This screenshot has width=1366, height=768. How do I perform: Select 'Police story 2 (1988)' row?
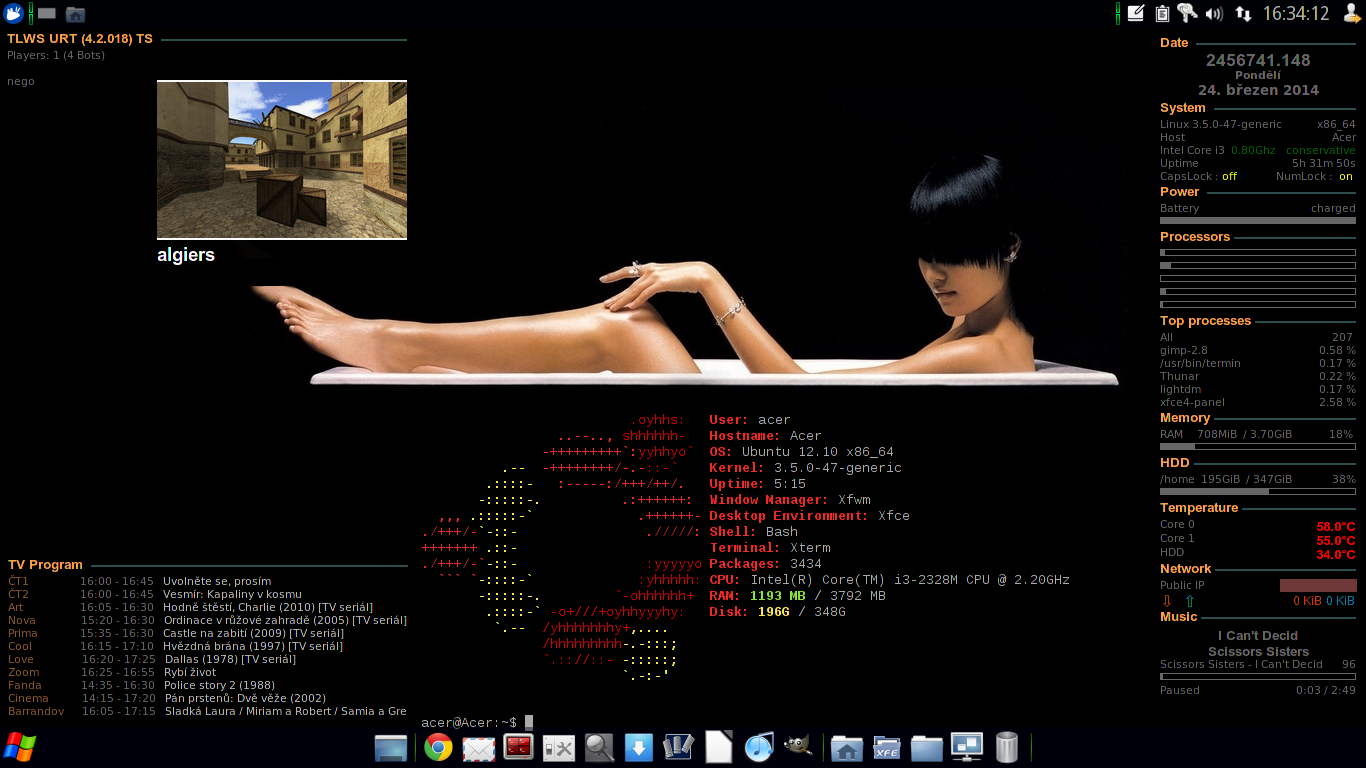click(x=207, y=685)
